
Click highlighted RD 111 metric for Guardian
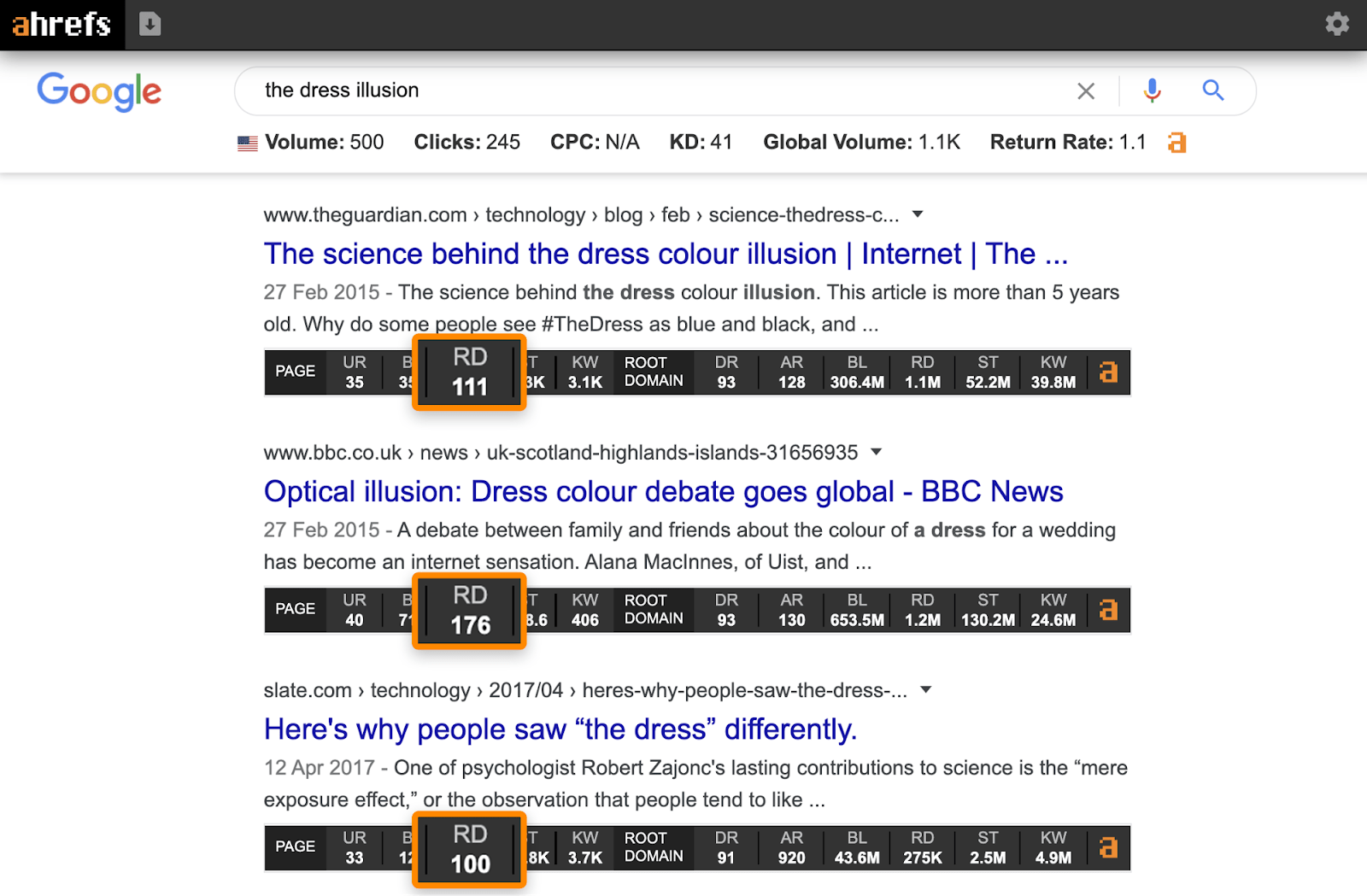click(469, 372)
